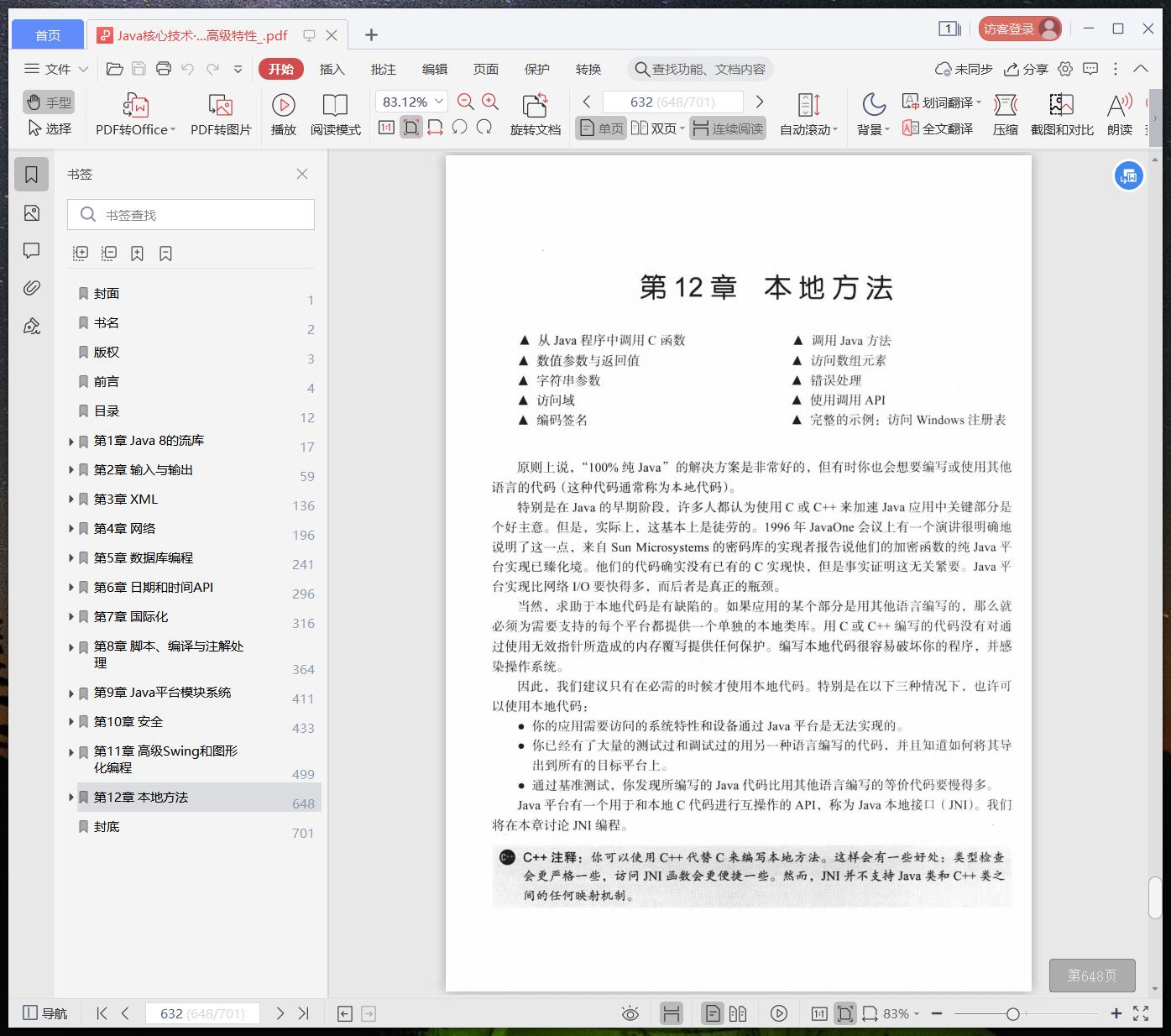This screenshot has width=1171, height=1036.
Task: Go to previous page arrow in toolbar
Action: (587, 102)
